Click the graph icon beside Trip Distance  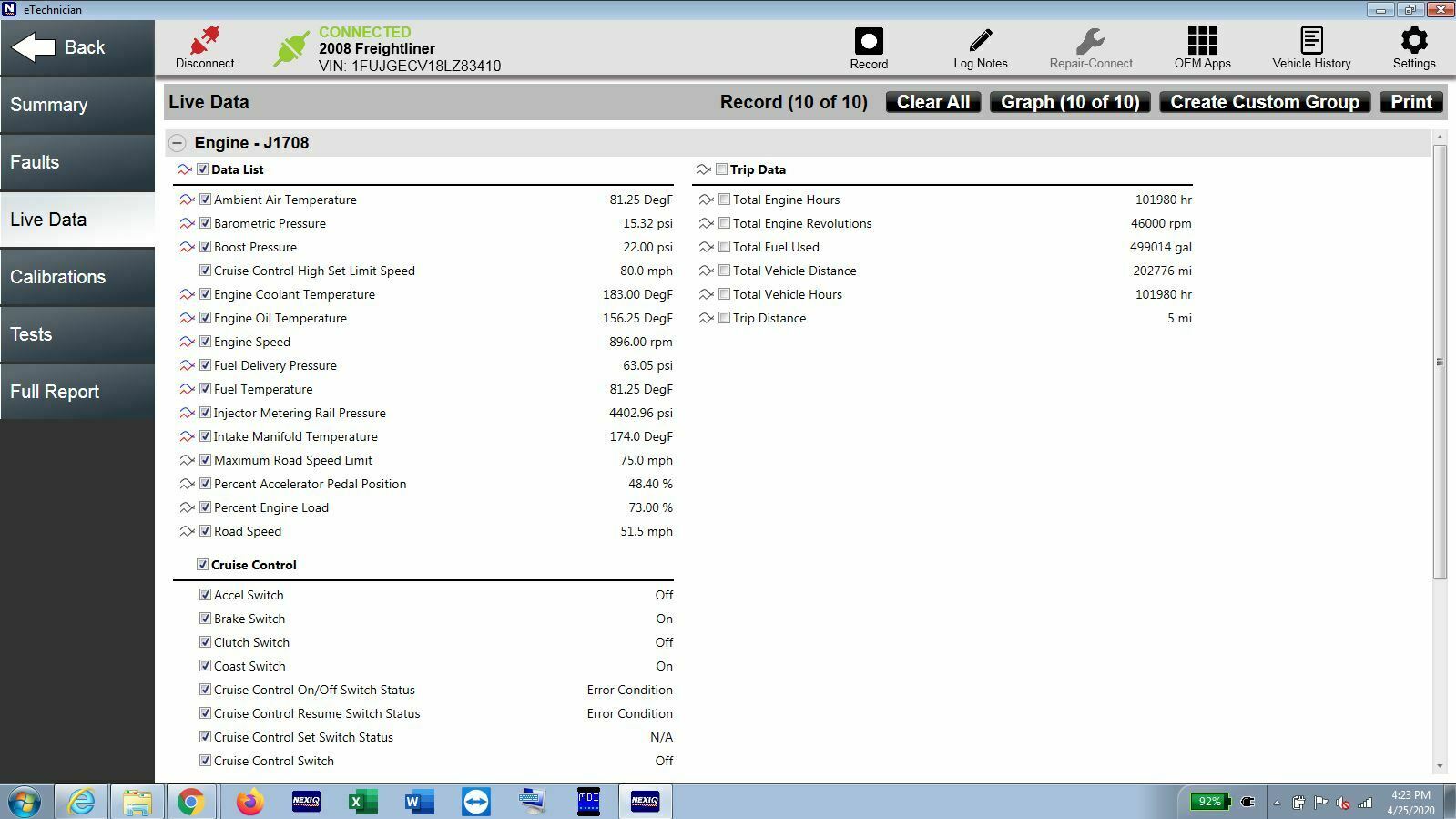point(706,318)
